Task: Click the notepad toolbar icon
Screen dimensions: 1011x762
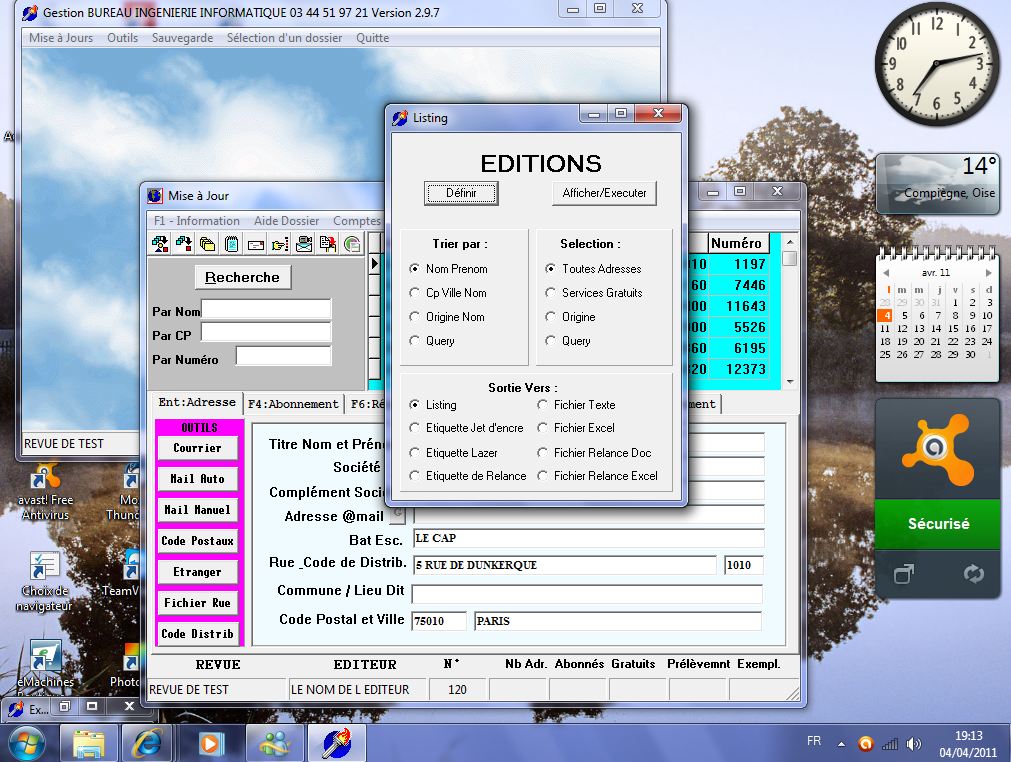Action: (x=232, y=244)
